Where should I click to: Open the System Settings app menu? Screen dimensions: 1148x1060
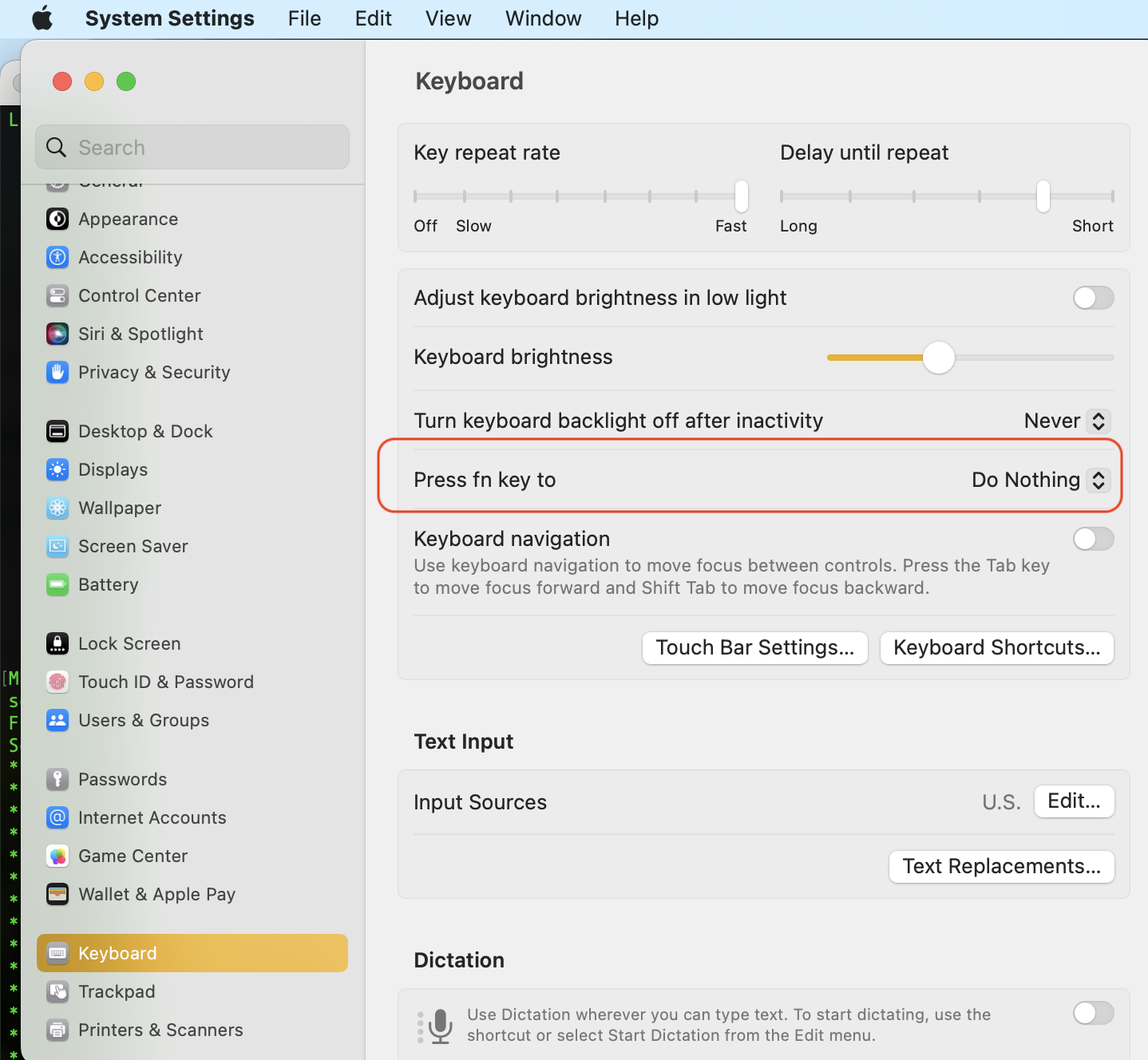[x=169, y=18]
